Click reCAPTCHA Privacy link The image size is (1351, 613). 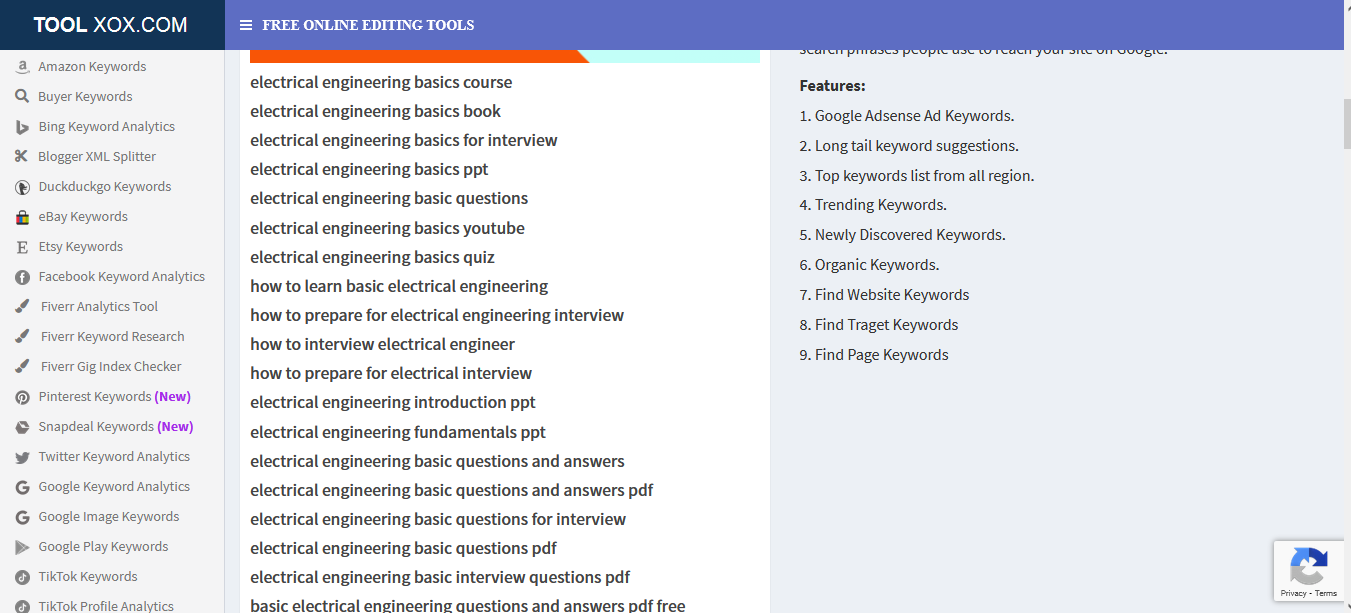pyautogui.click(x=1294, y=593)
